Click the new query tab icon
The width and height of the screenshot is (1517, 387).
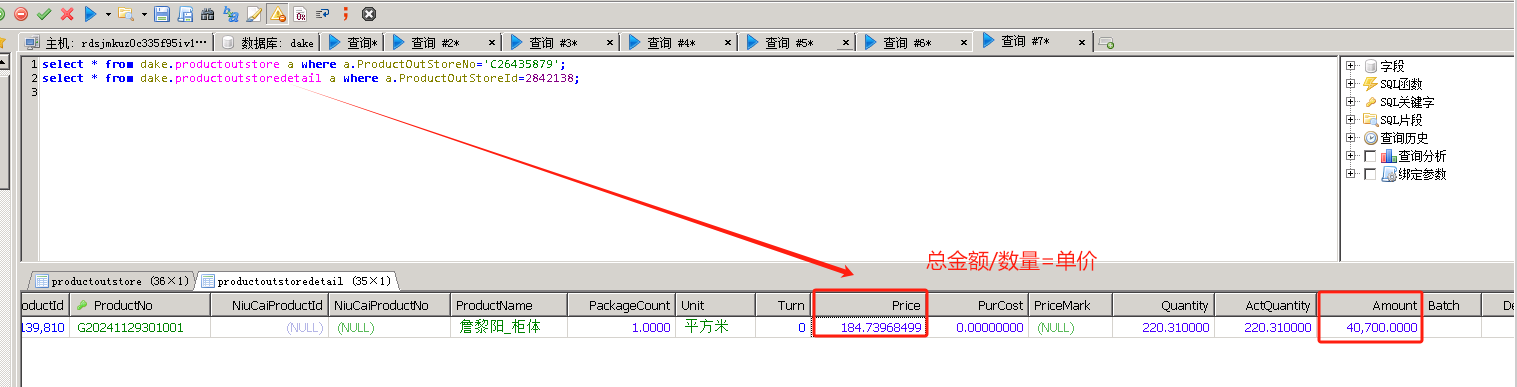(1106, 43)
